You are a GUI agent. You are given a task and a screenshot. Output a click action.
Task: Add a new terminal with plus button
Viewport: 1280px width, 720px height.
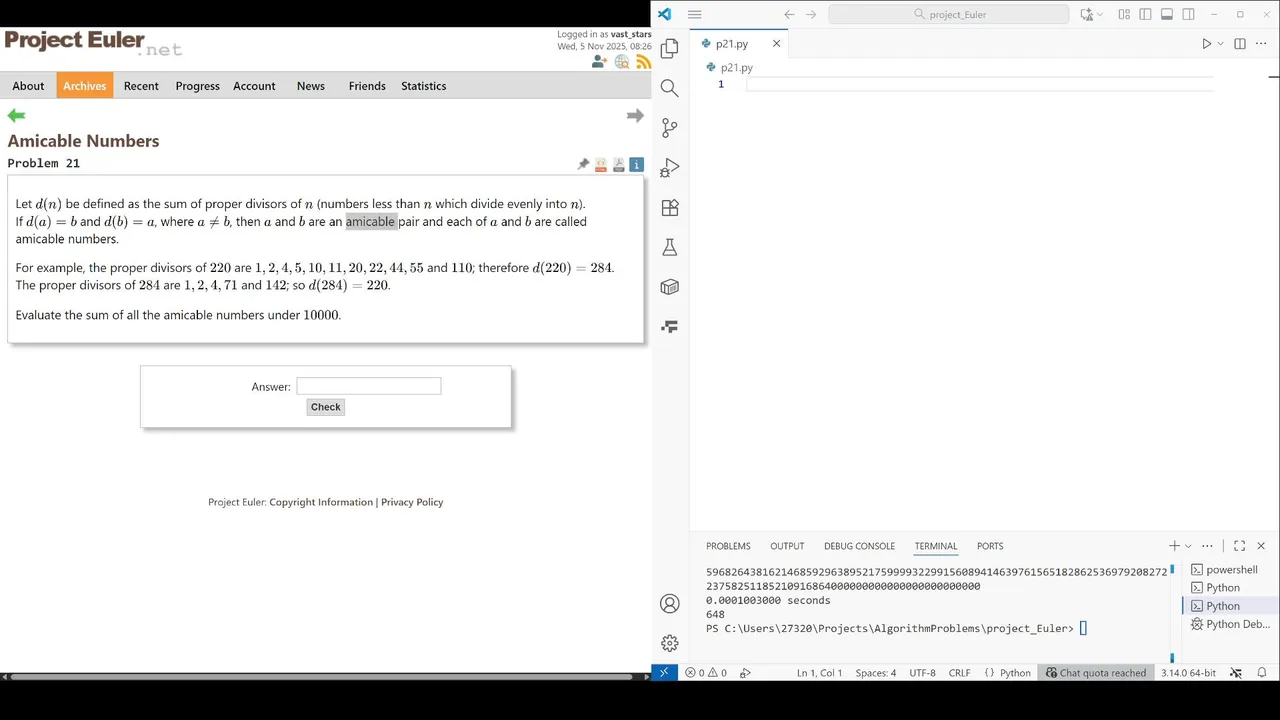(1174, 546)
